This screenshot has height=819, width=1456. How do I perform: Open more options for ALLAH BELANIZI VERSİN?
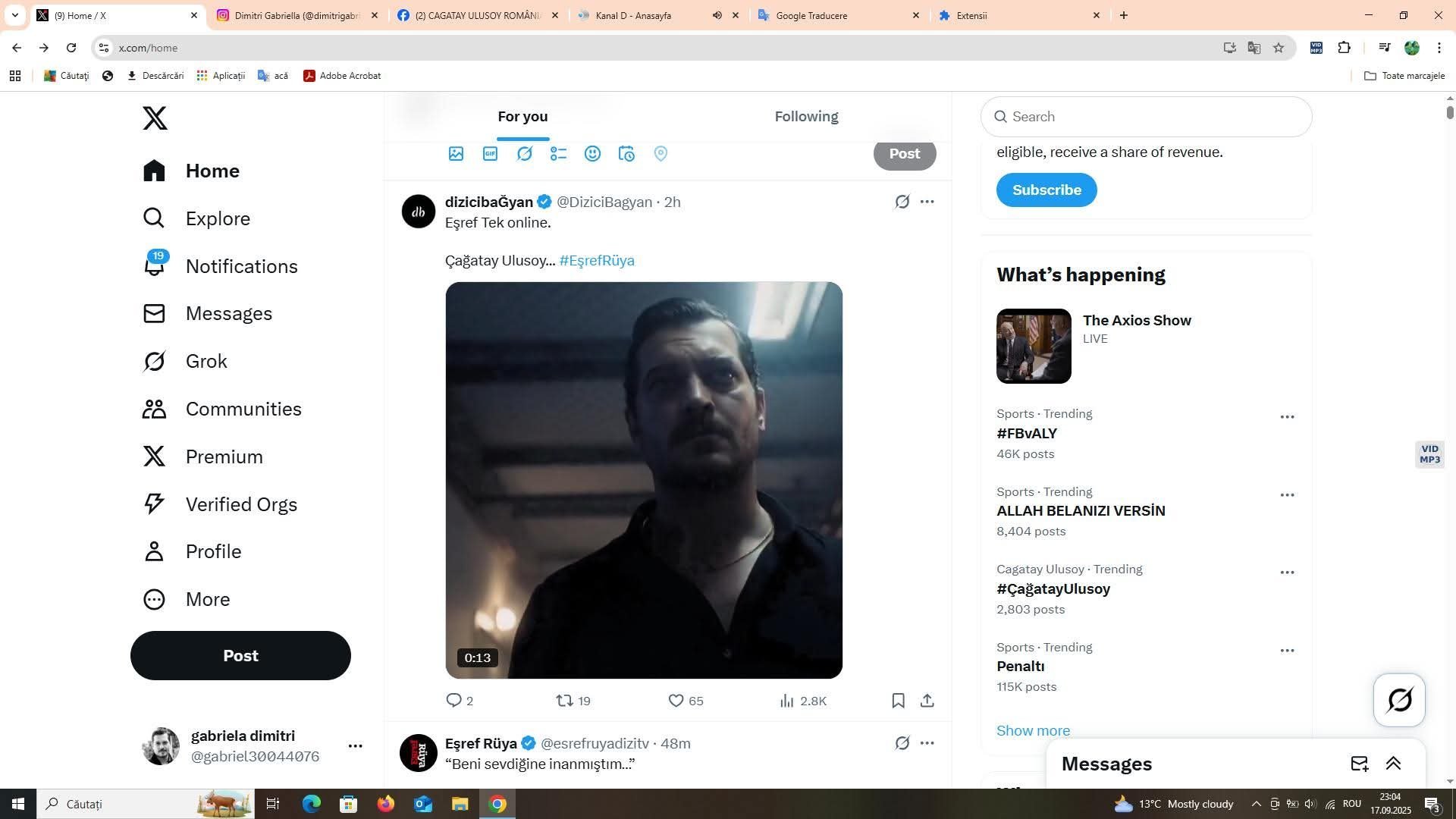tap(1287, 495)
